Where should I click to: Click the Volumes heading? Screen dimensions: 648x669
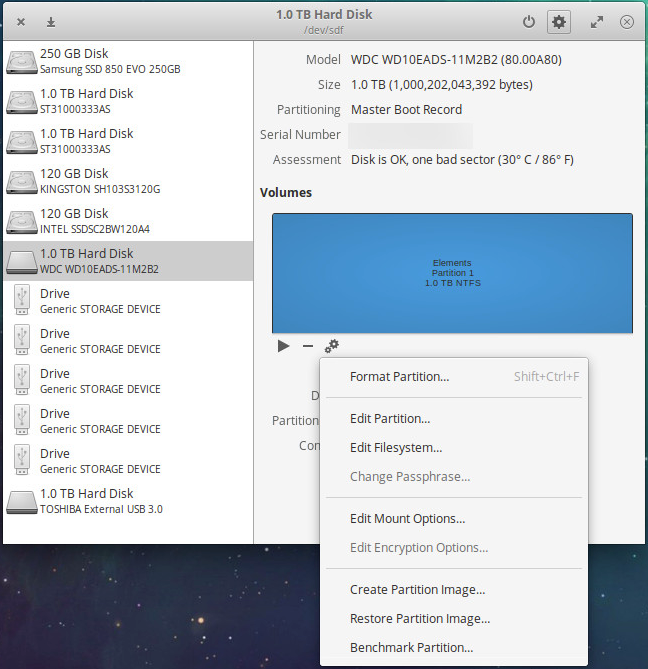pos(286,192)
